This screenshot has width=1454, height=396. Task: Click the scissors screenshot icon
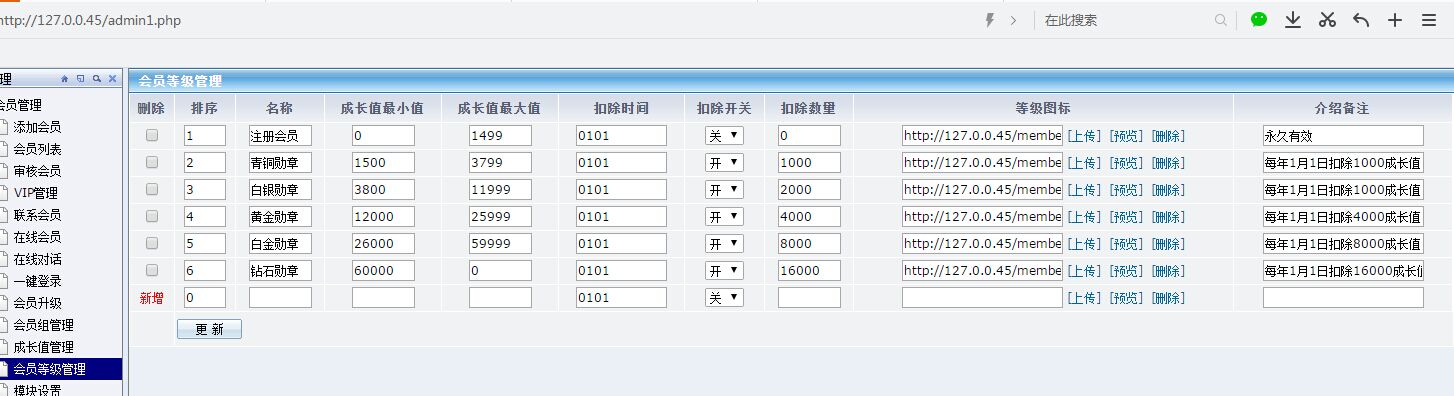(x=1327, y=19)
